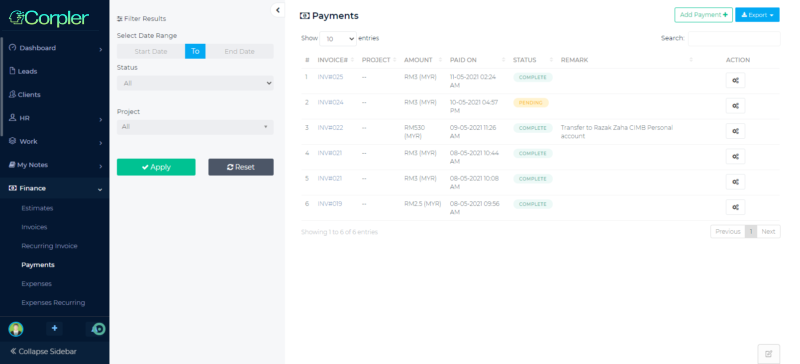
Task: Collapse the Finance menu
Action: 55,188
